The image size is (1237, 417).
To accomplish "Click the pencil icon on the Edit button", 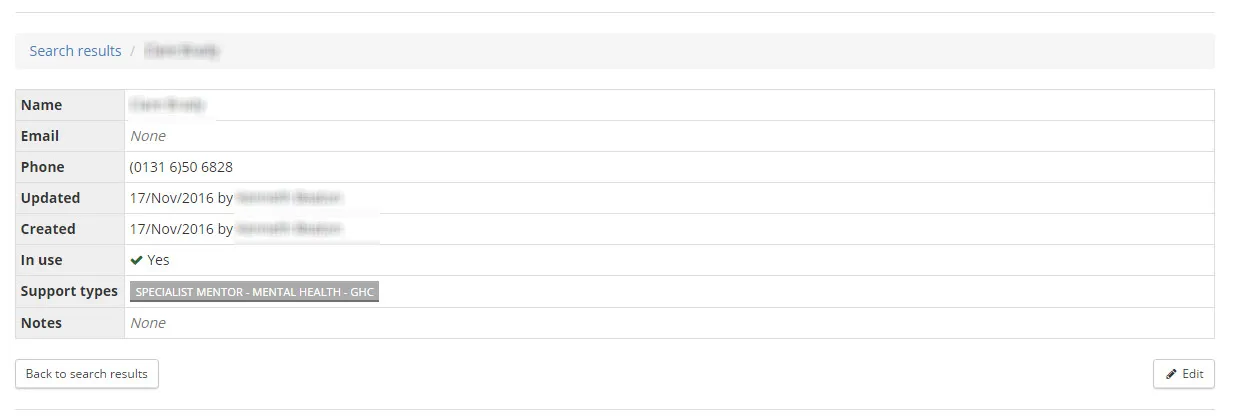I will pos(1171,374).
